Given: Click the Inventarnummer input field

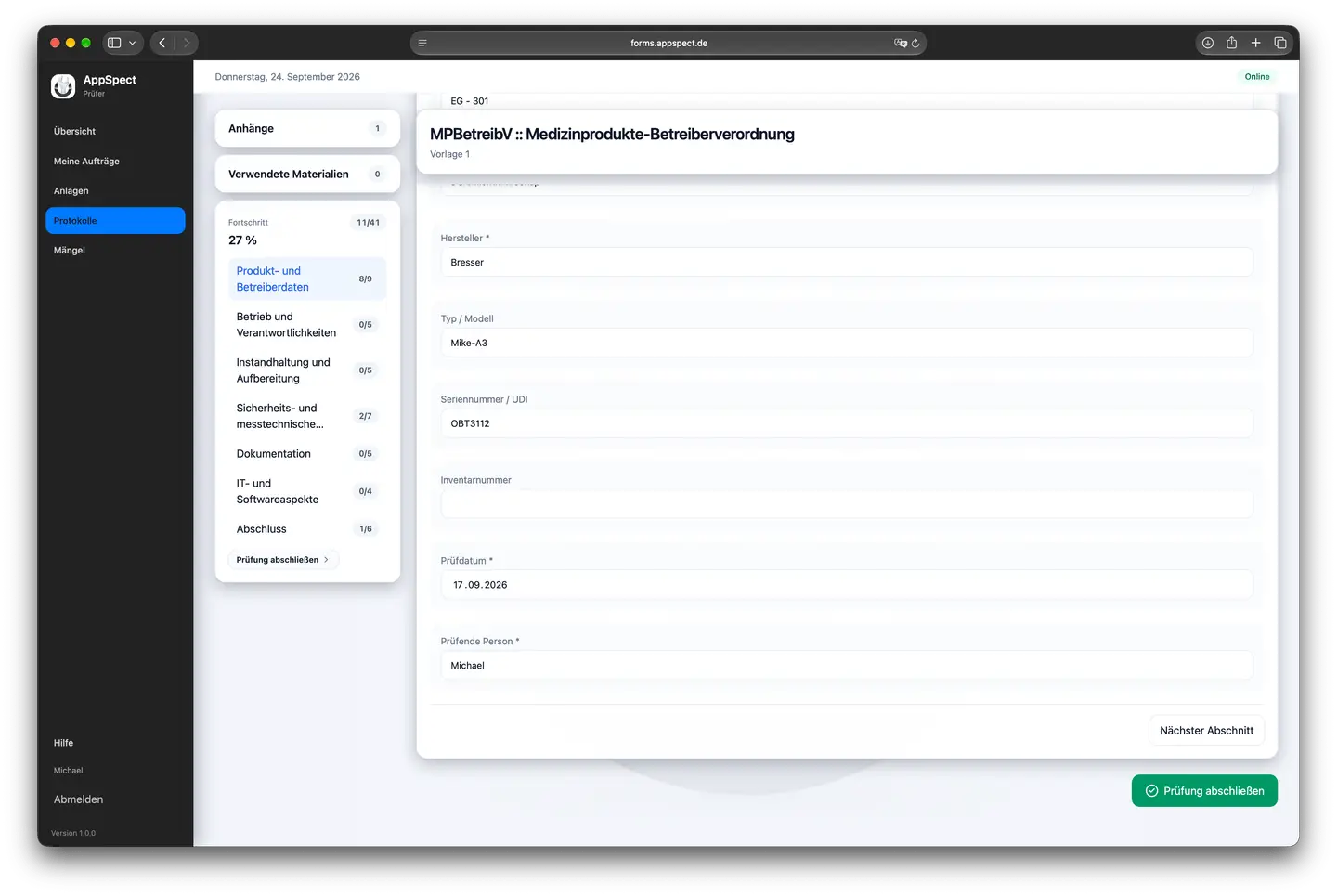Looking at the screenshot, I should point(847,504).
